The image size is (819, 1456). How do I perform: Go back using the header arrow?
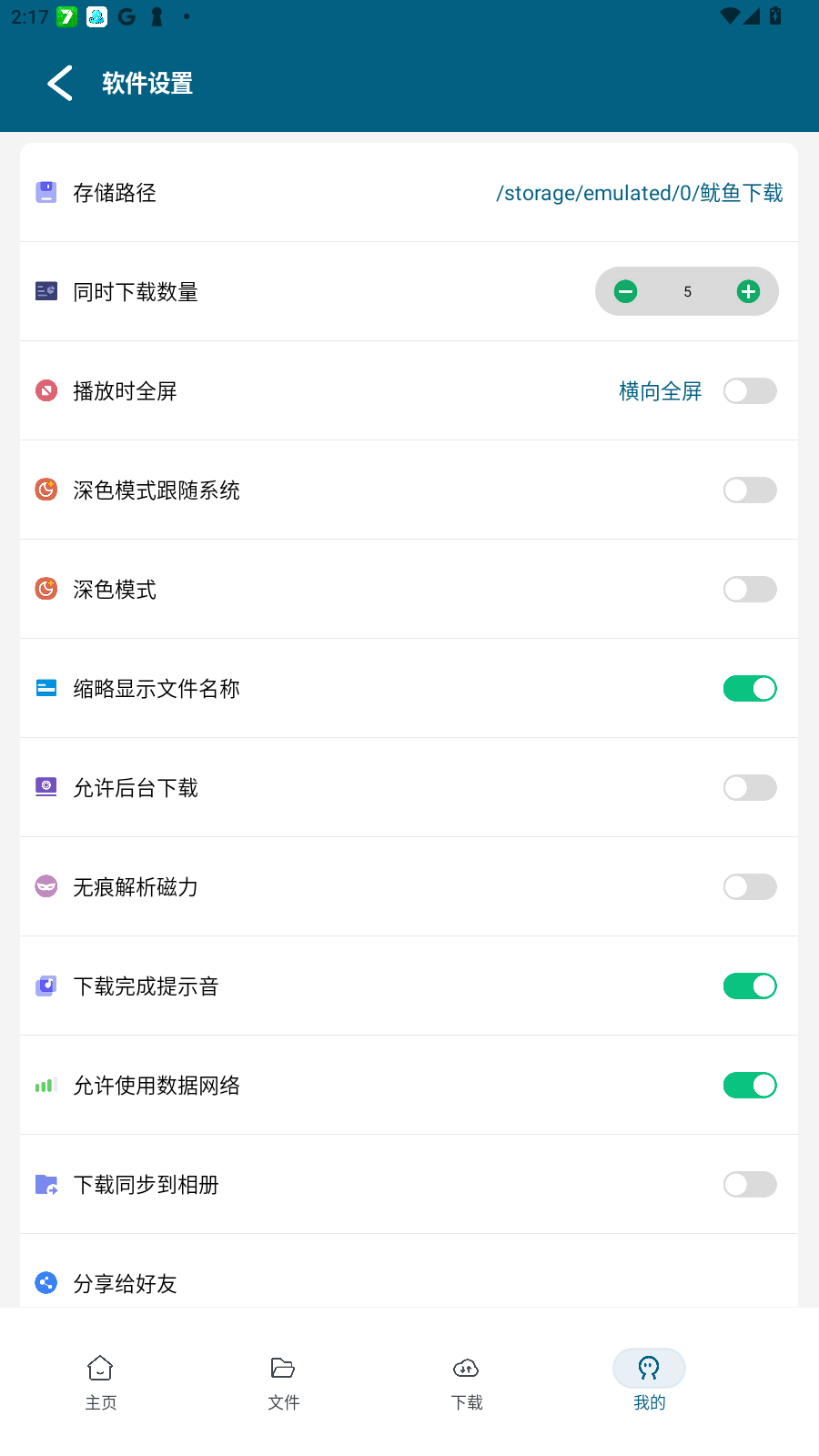tap(60, 84)
